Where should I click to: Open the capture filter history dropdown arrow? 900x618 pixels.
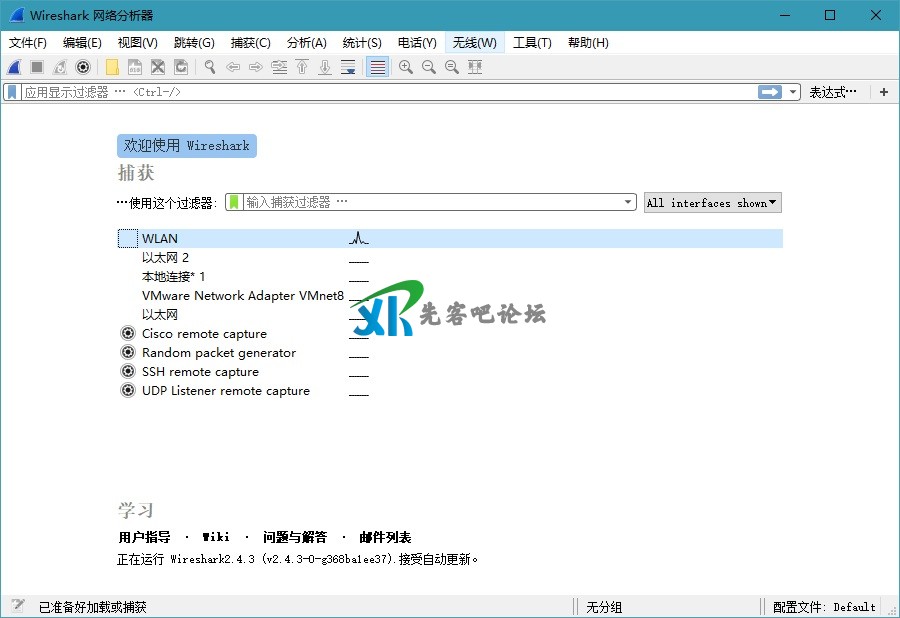tap(628, 202)
